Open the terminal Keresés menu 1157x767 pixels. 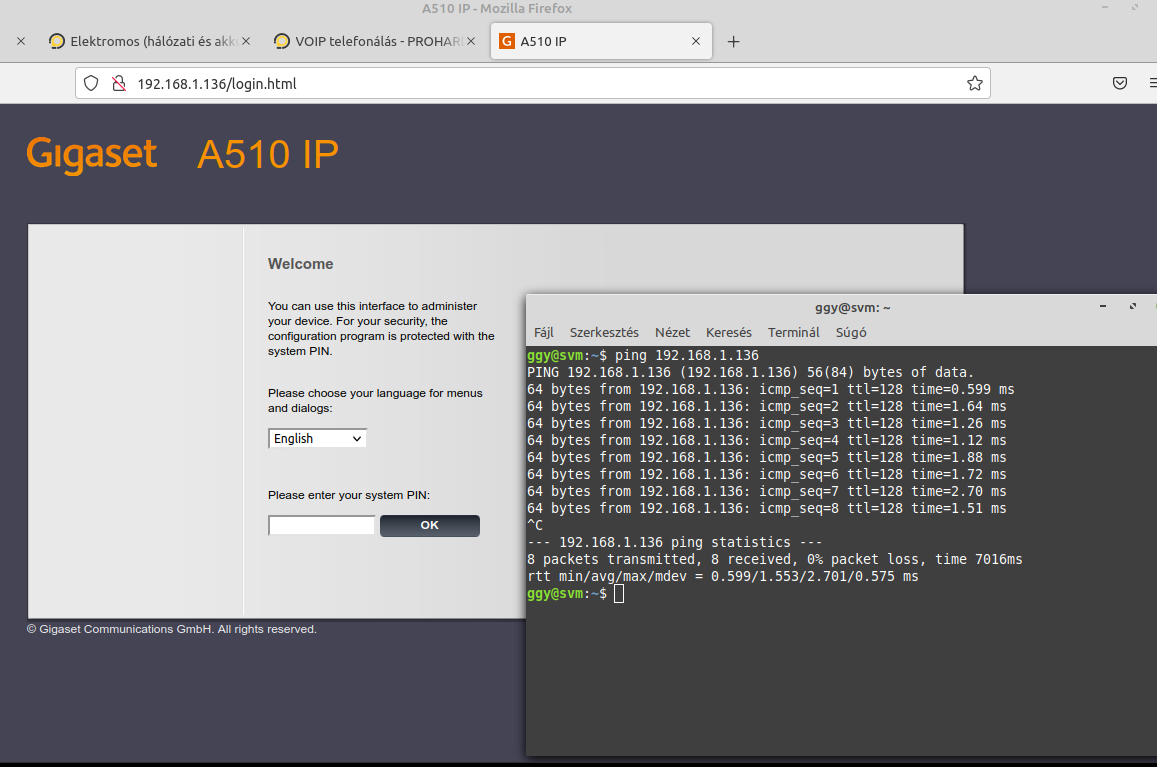728,332
